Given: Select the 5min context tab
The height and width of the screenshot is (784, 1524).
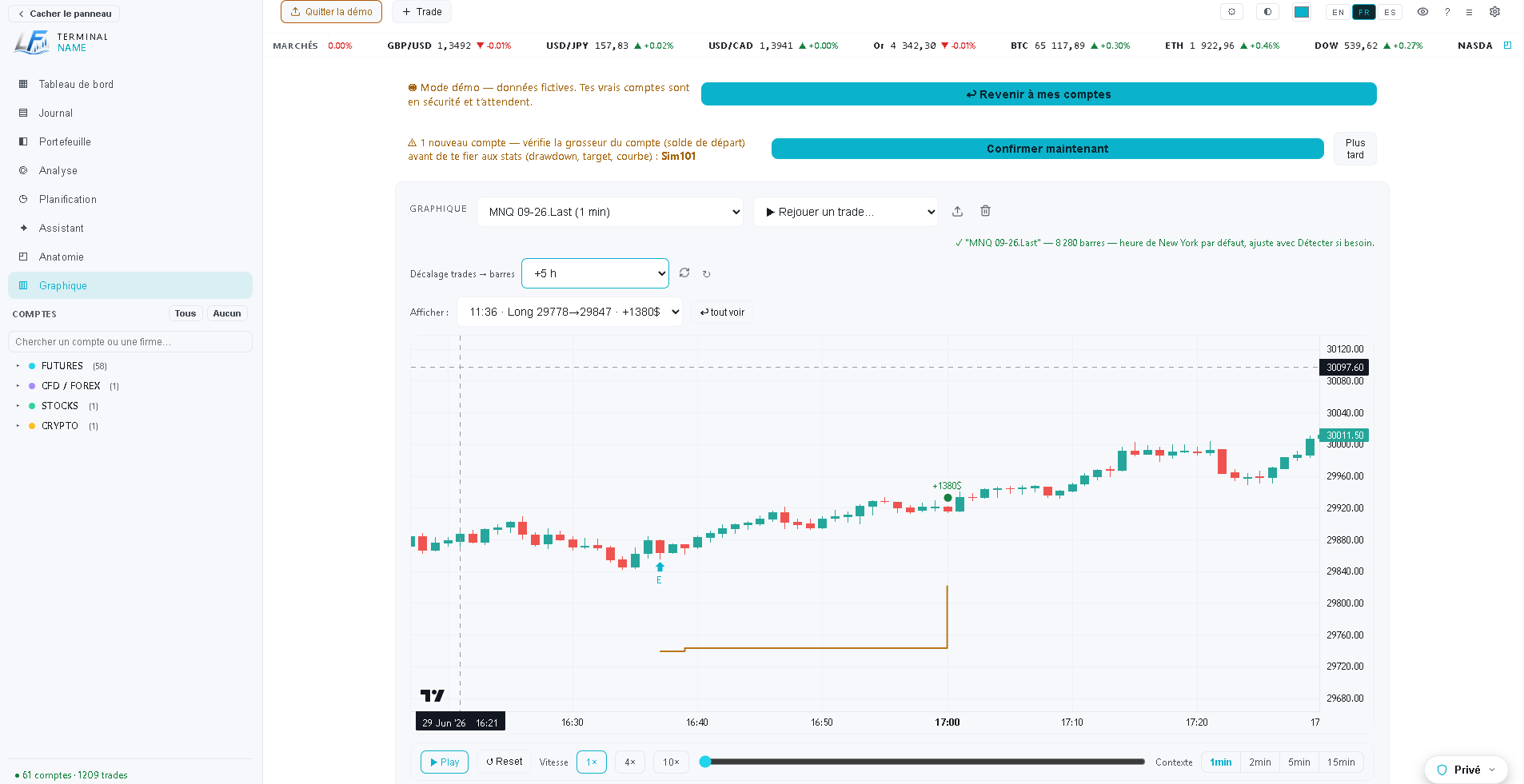Looking at the screenshot, I should point(1299,762).
